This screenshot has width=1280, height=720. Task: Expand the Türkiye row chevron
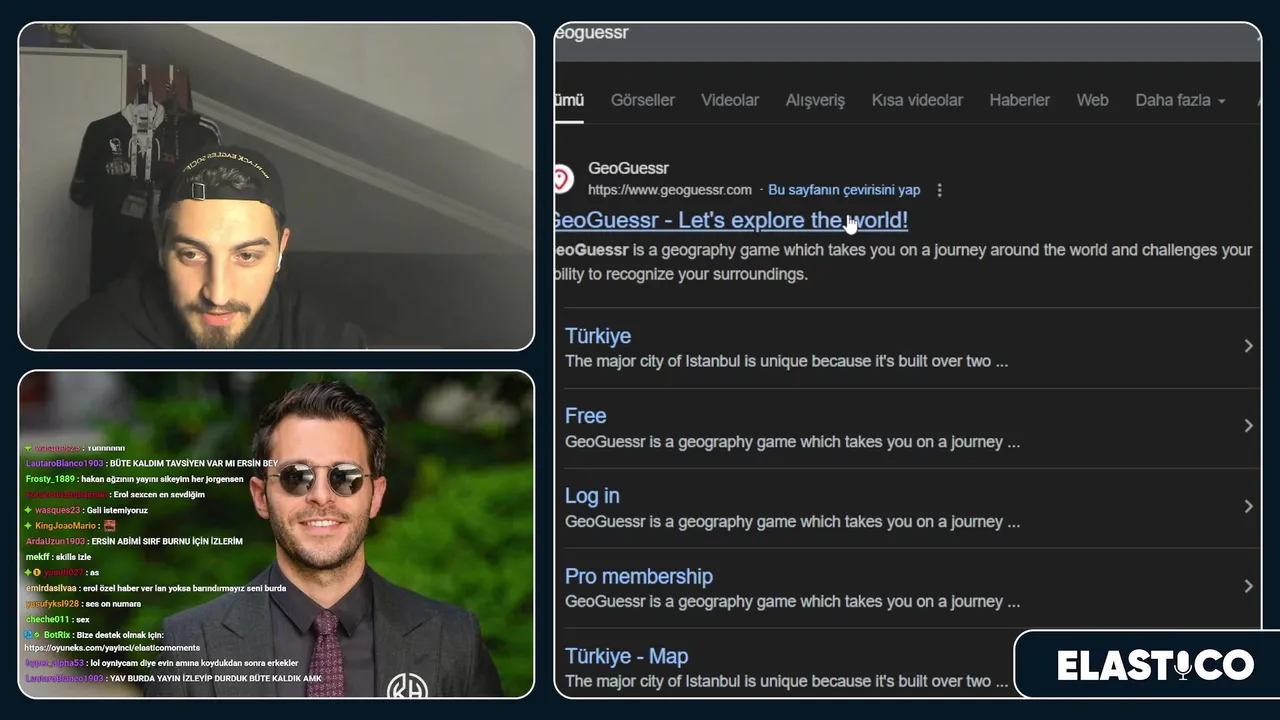pyautogui.click(x=1248, y=346)
